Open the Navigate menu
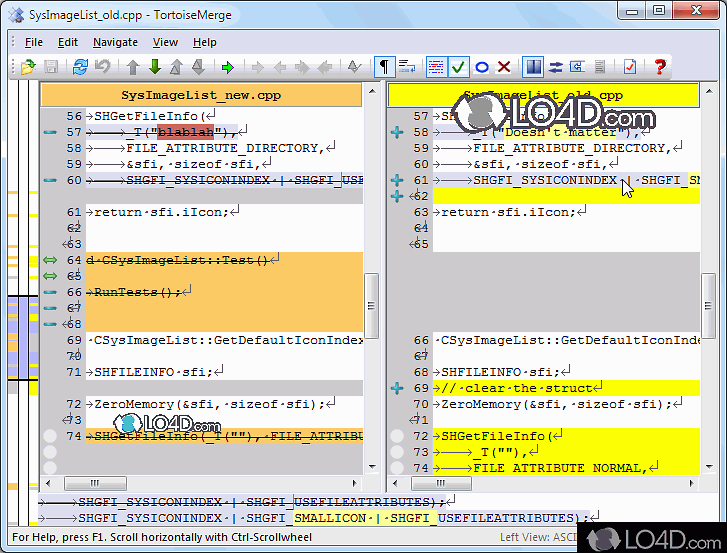The image size is (727, 553). tap(115, 42)
